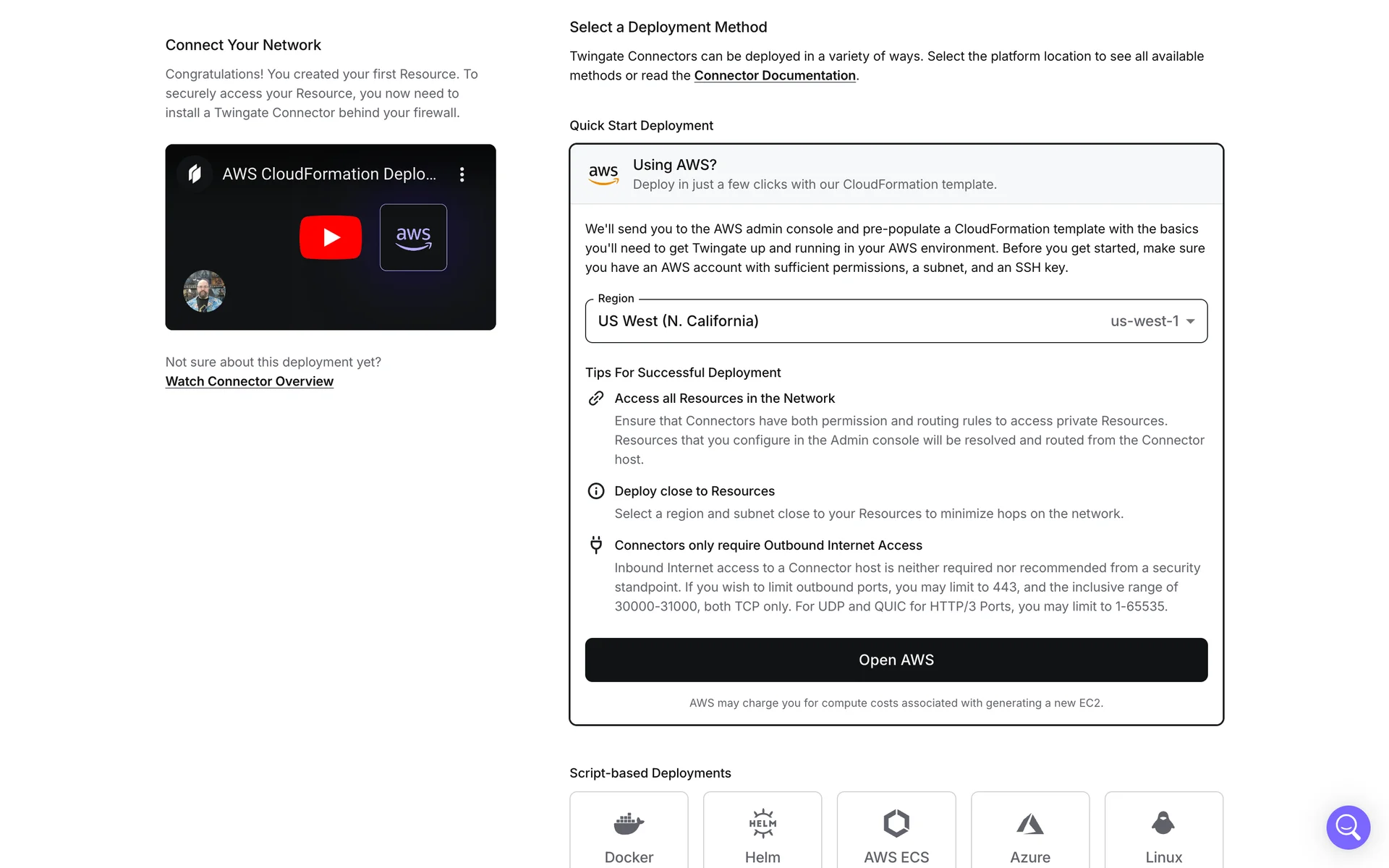Choose the AWS ECS deployment card
Viewport: 1389px width, 868px height.
[x=896, y=832]
